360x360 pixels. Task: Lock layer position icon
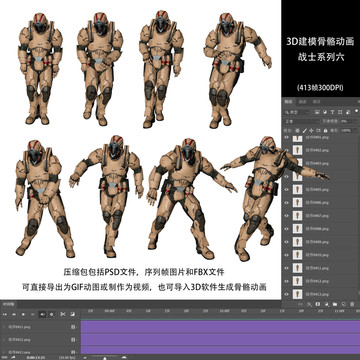click(x=311, y=130)
